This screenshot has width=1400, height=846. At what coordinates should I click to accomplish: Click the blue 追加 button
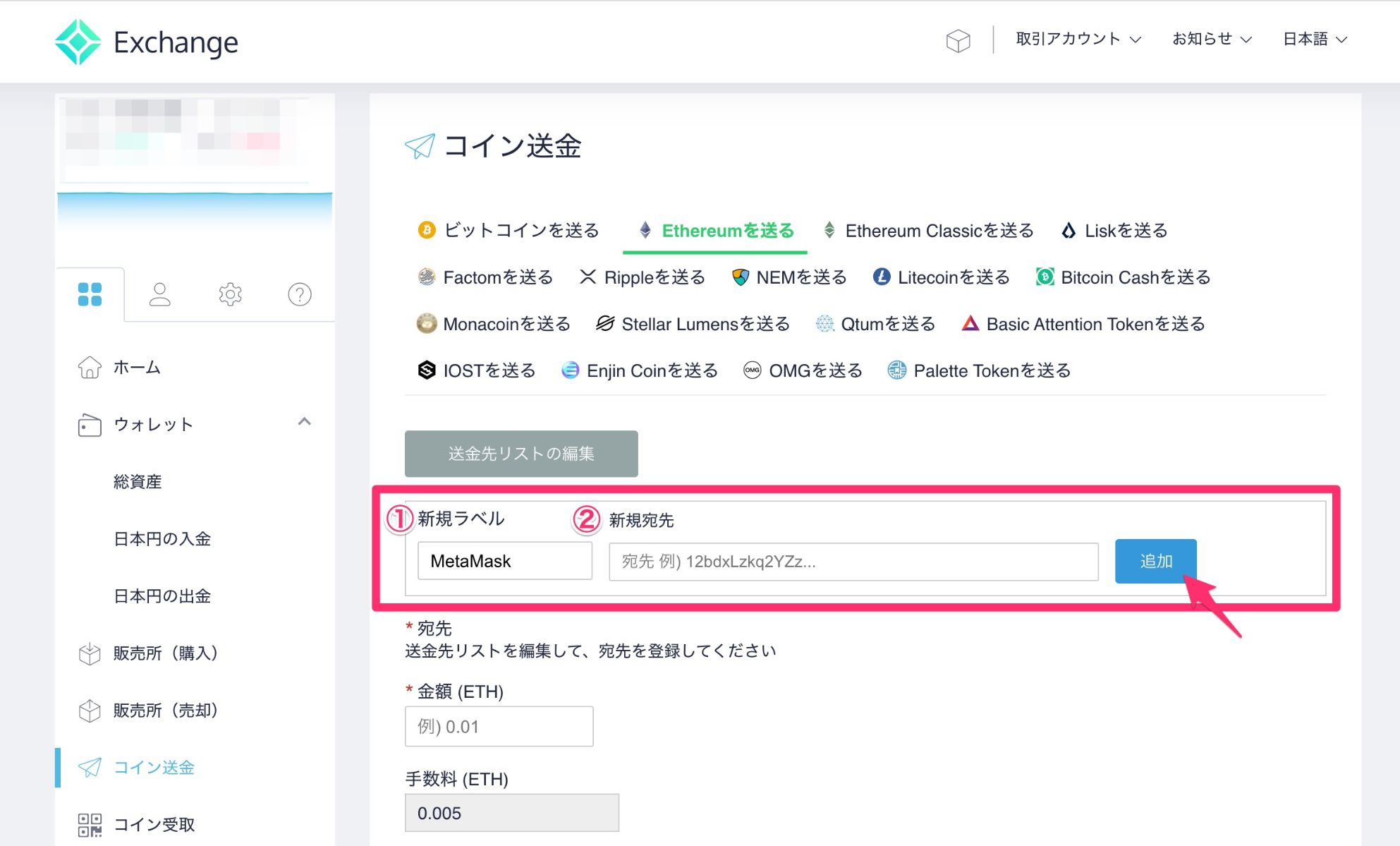point(1155,561)
